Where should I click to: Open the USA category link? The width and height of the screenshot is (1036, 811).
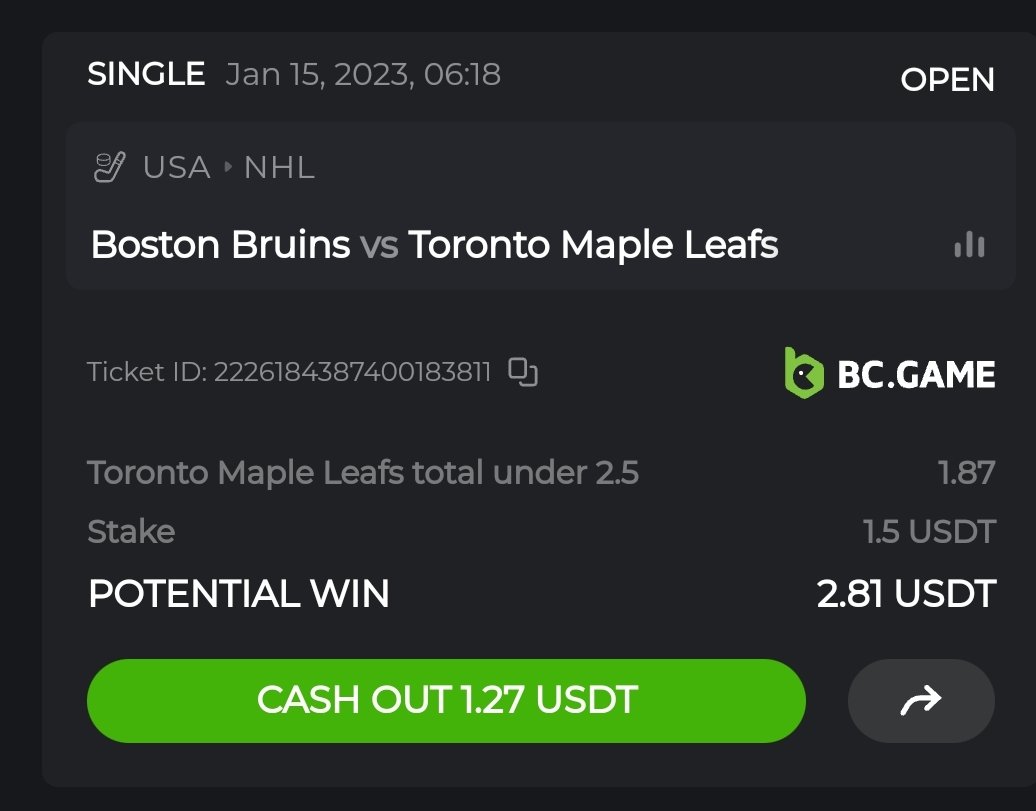tap(176, 167)
